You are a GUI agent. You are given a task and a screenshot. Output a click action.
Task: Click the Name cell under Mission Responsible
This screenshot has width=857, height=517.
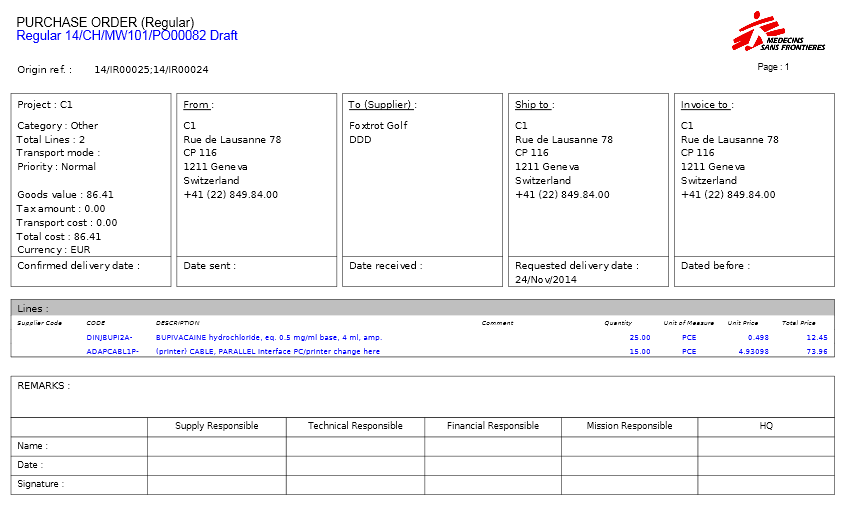pyautogui.click(x=629, y=446)
